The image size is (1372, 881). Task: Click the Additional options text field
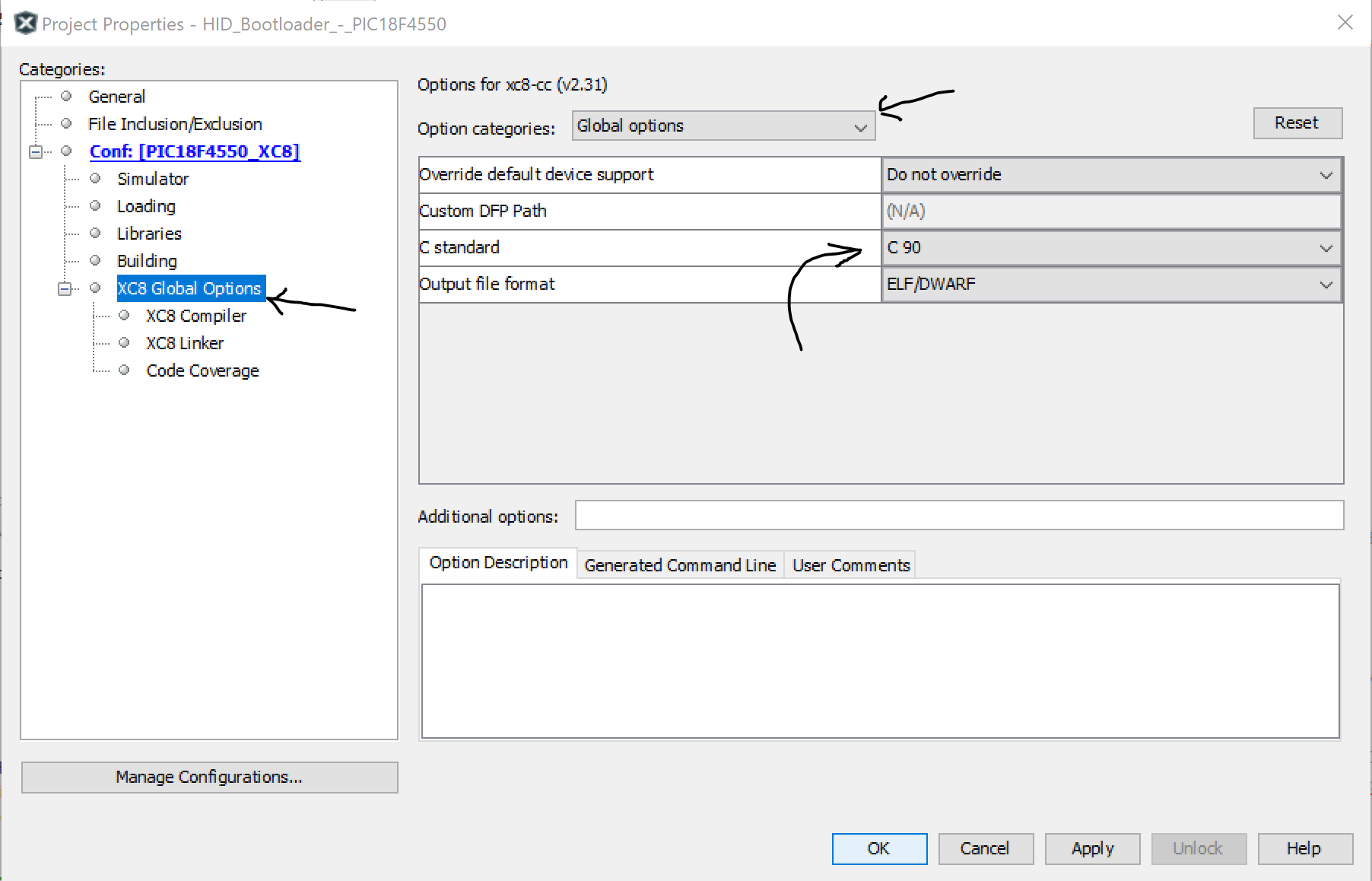coord(959,515)
